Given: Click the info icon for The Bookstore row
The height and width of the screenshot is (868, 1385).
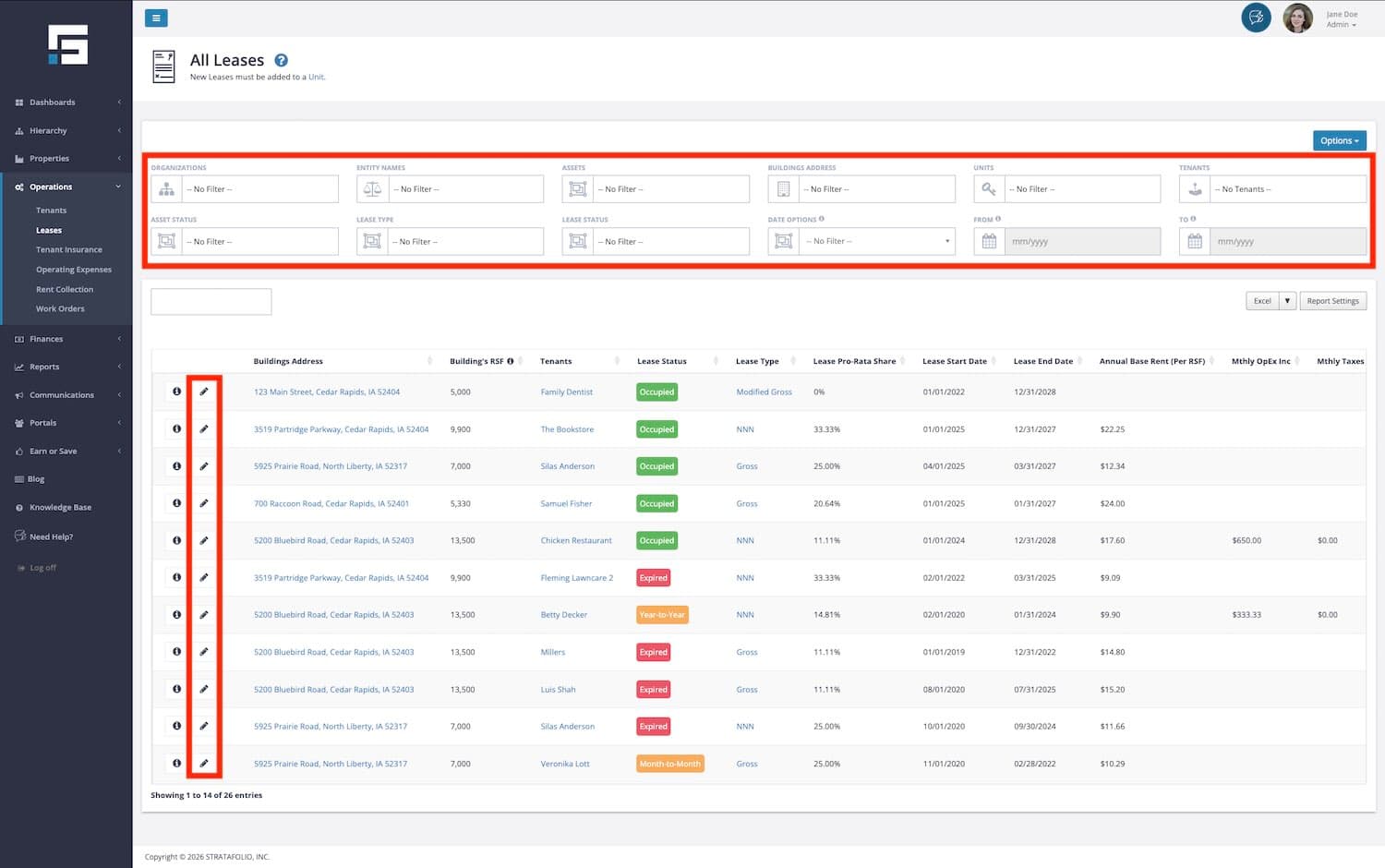Looking at the screenshot, I should (176, 428).
